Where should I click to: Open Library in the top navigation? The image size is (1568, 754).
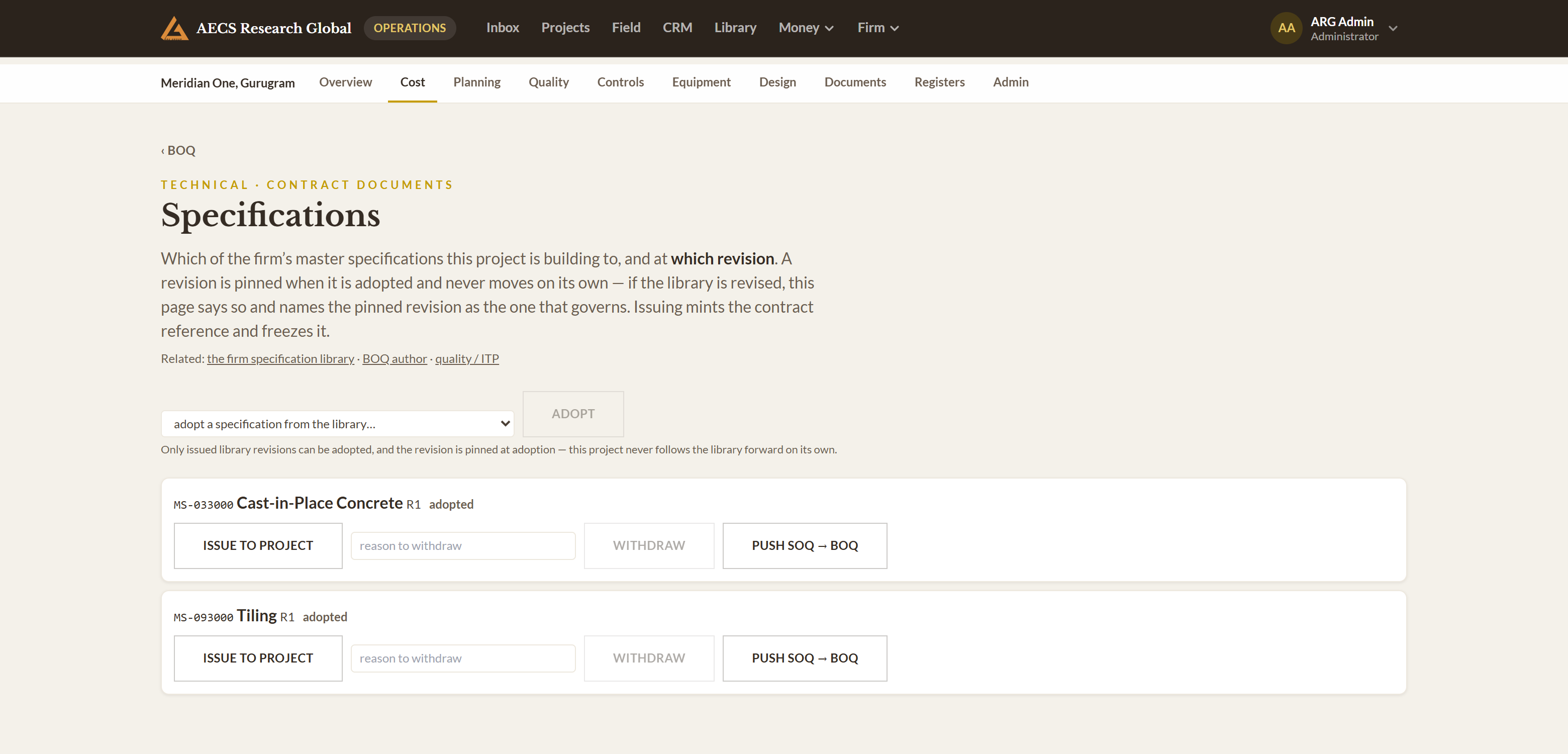735,28
